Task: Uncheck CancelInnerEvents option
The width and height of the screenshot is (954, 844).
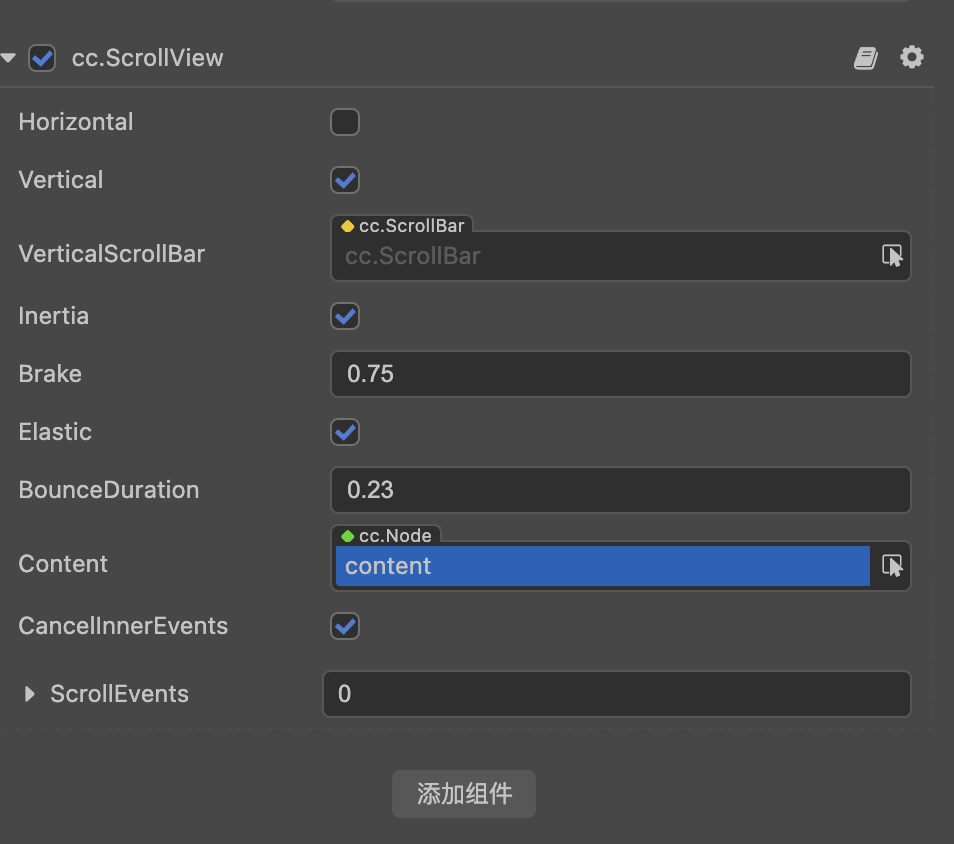Action: coord(345,626)
